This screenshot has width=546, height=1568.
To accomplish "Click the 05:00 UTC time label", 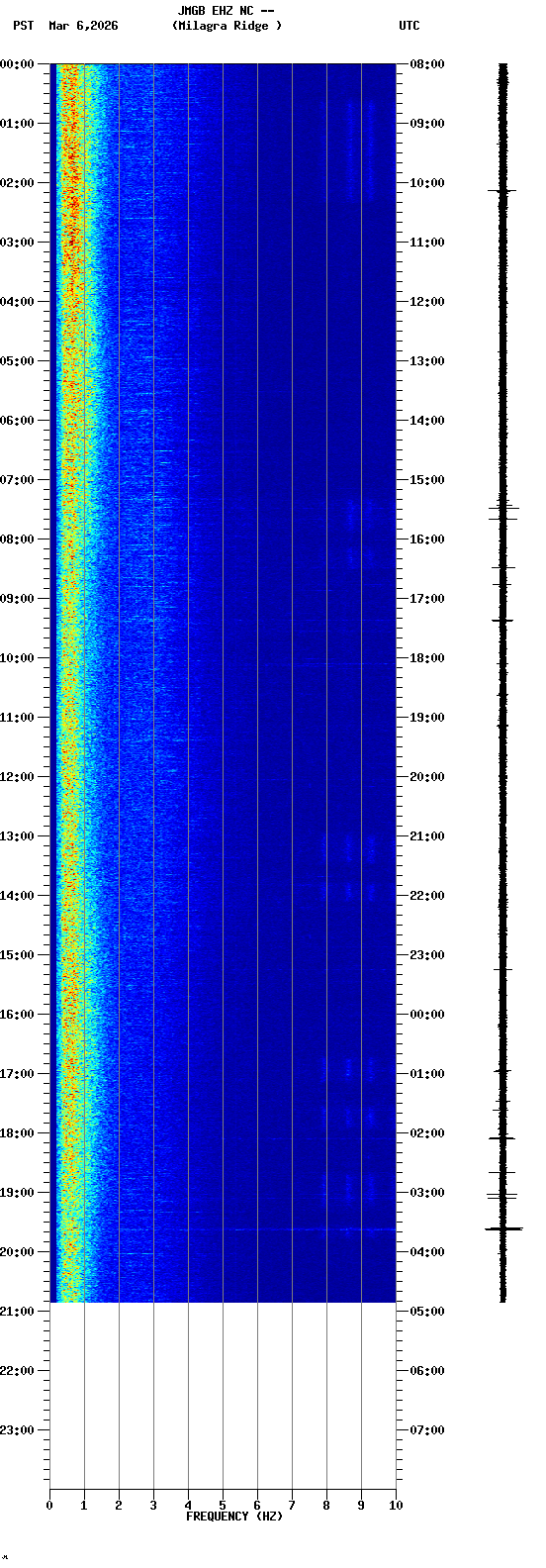I will [427, 1312].
